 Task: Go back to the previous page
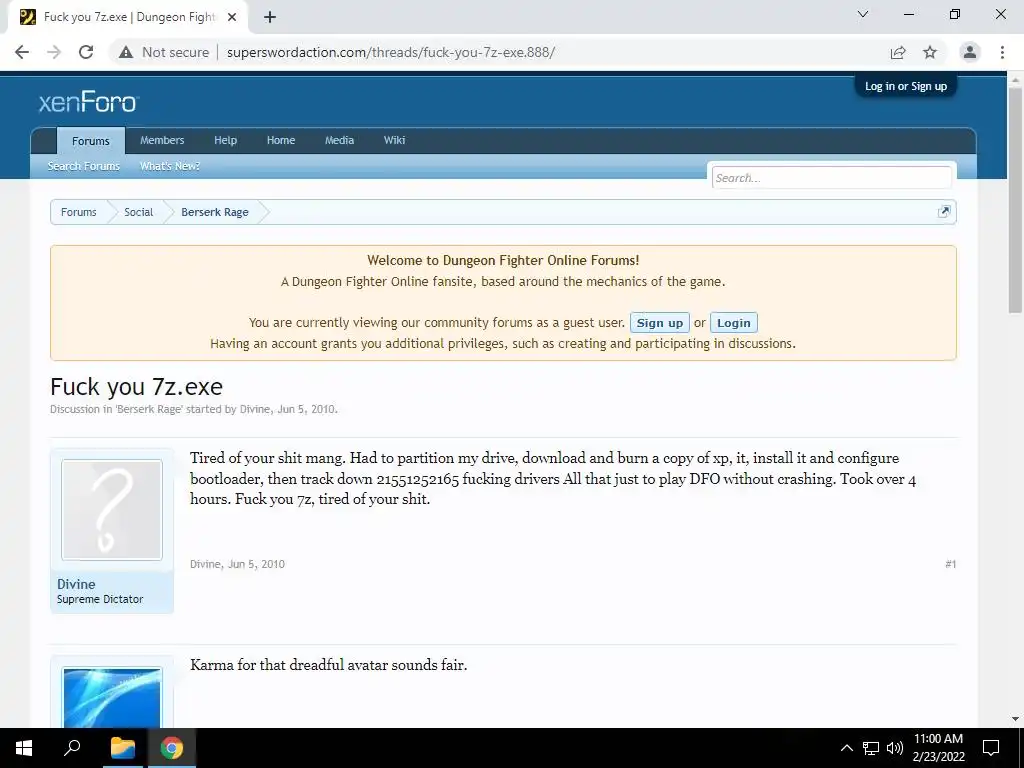pos(22,52)
